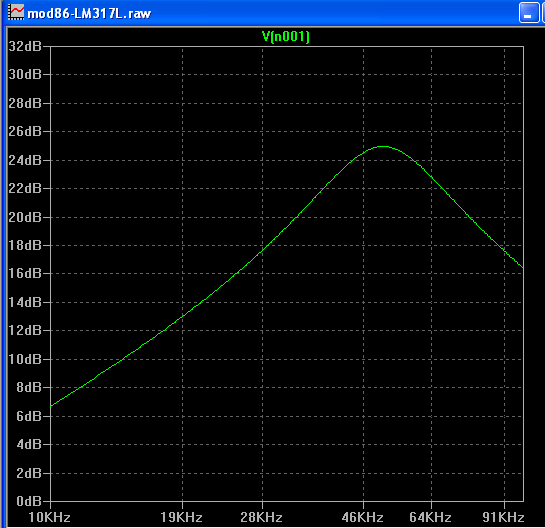This screenshot has height=528, width=545.
Task: Click the peak of the green trace
Action: (x=382, y=146)
